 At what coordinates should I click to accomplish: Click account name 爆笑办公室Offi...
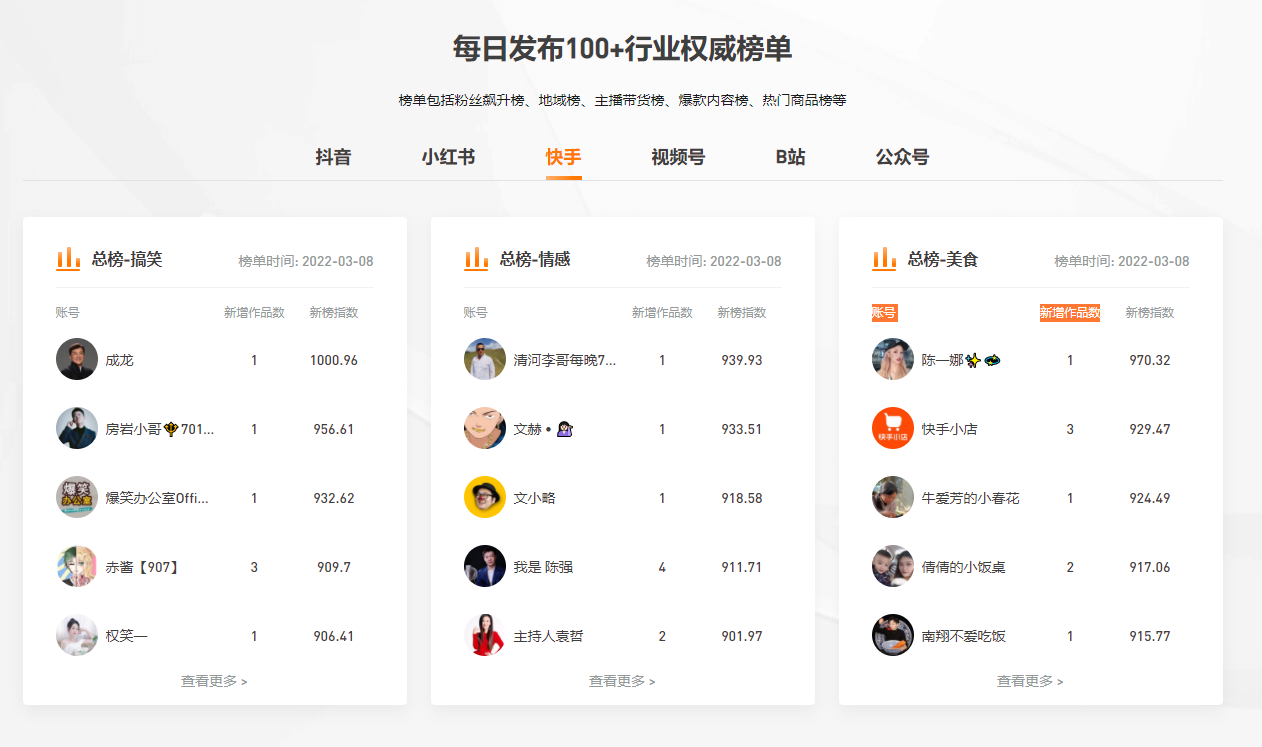pos(157,498)
